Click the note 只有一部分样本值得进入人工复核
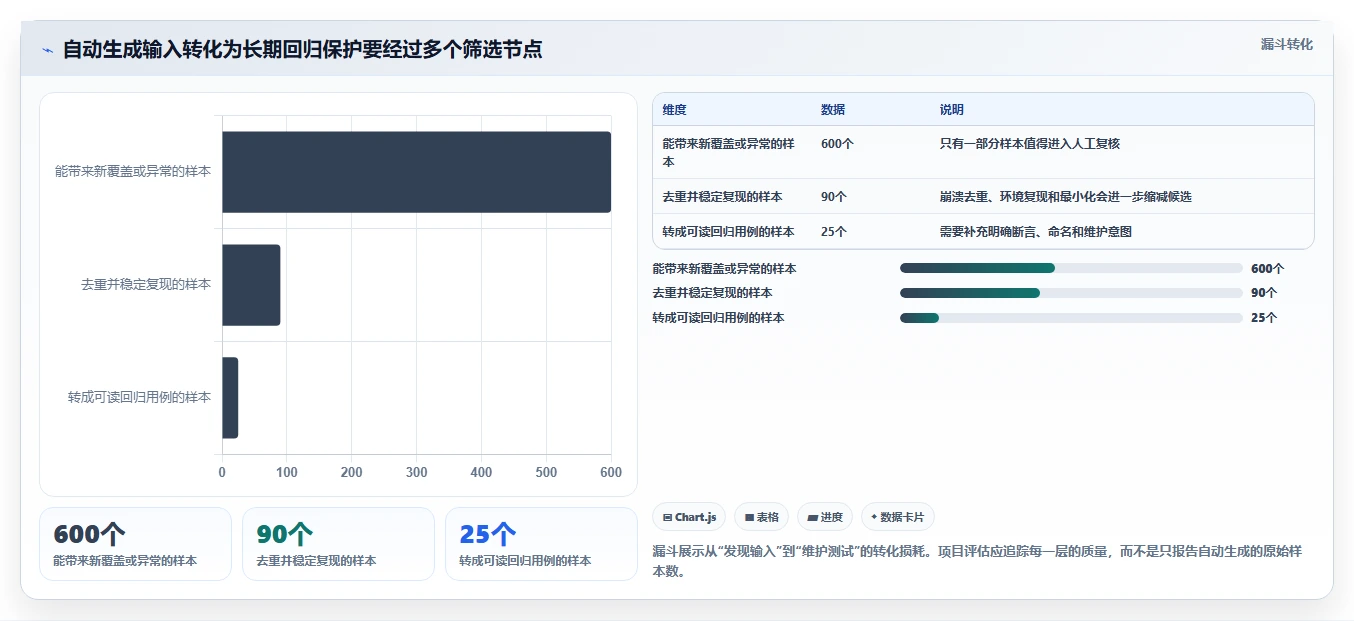1354x621 pixels. [1030, 144]
